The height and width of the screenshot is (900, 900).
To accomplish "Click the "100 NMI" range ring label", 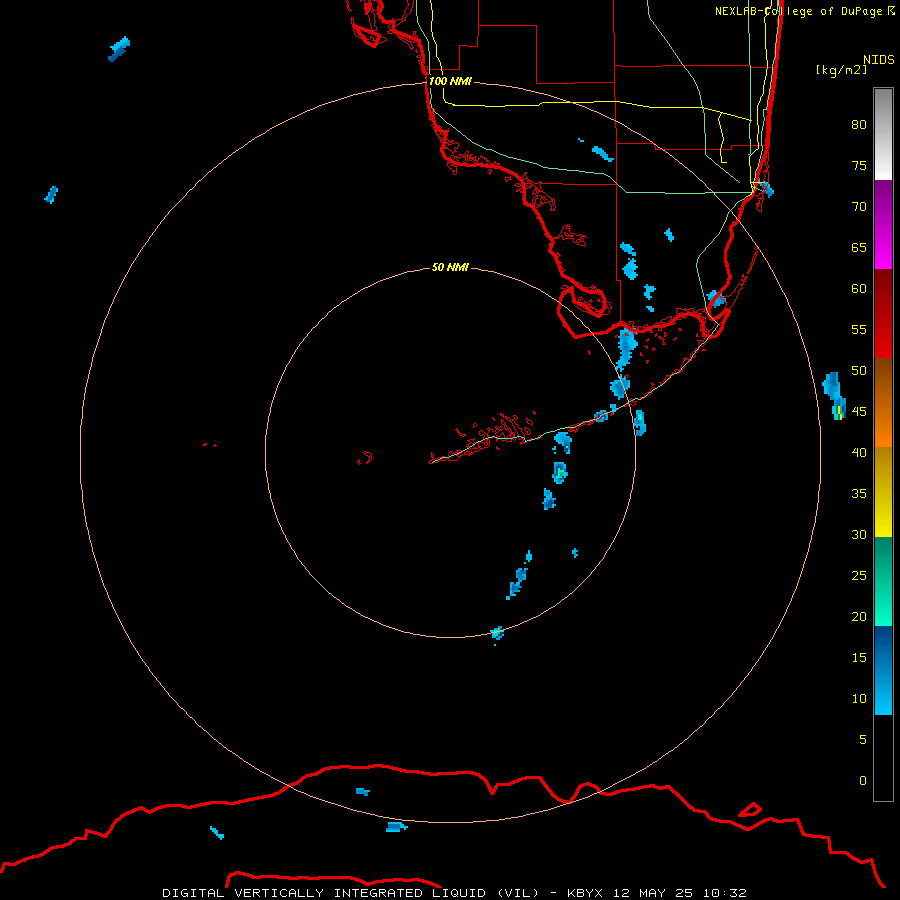I will [x=450, y=82].
